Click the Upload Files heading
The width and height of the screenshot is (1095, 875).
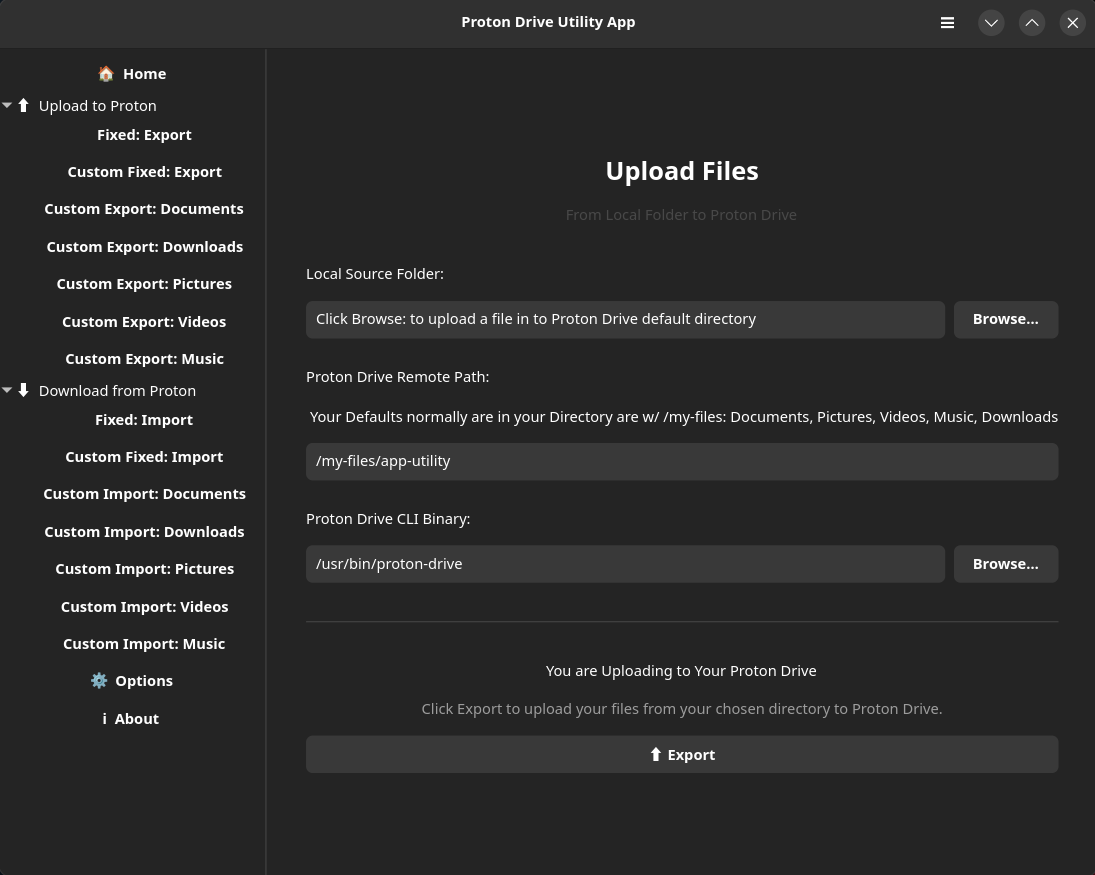tap(682, 171)
